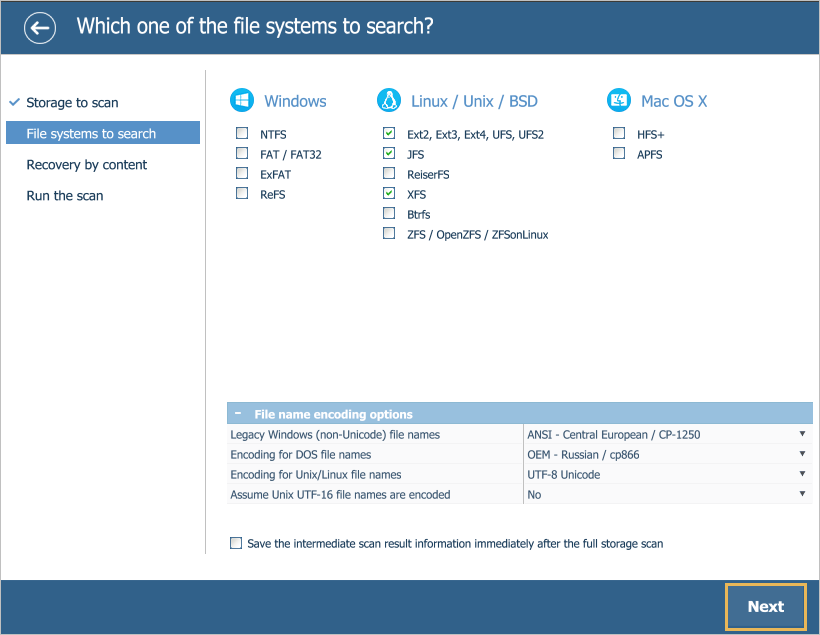The image size is (820, 635).
Task: Go to Recovery by content step
Action: (87, 165)
